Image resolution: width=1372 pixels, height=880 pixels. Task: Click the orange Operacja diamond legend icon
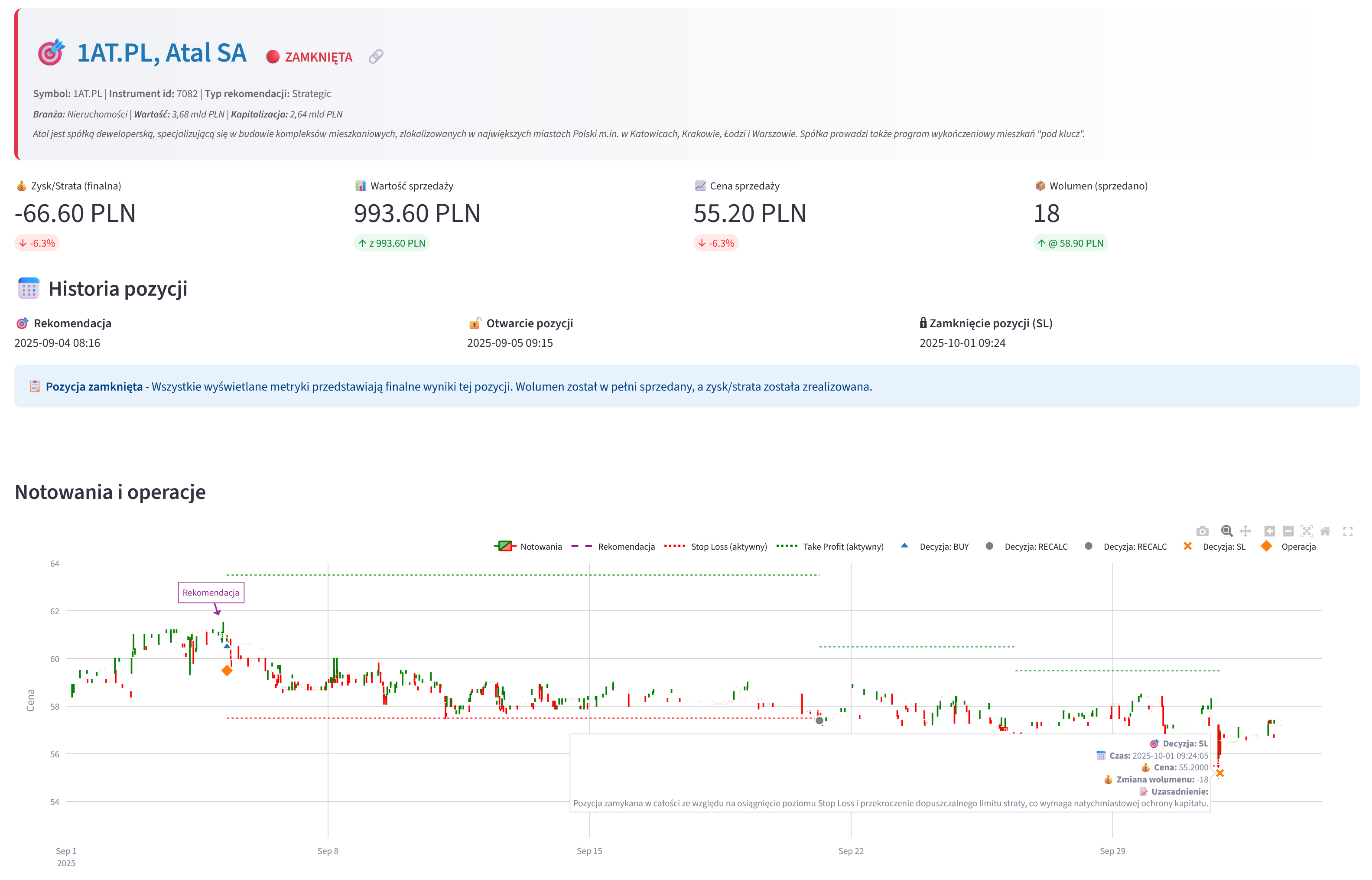(1266, 546)
